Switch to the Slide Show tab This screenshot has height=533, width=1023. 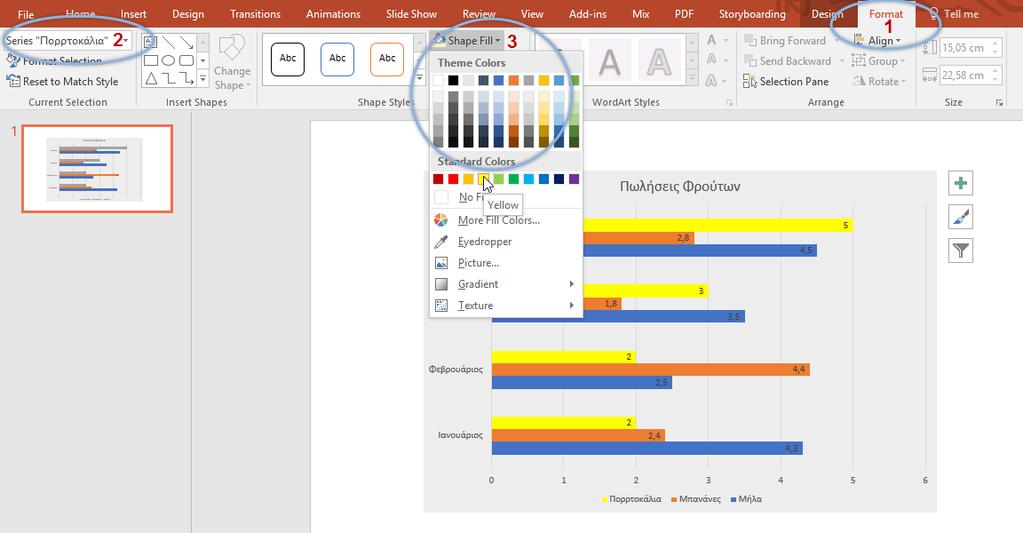click(411, 14)
